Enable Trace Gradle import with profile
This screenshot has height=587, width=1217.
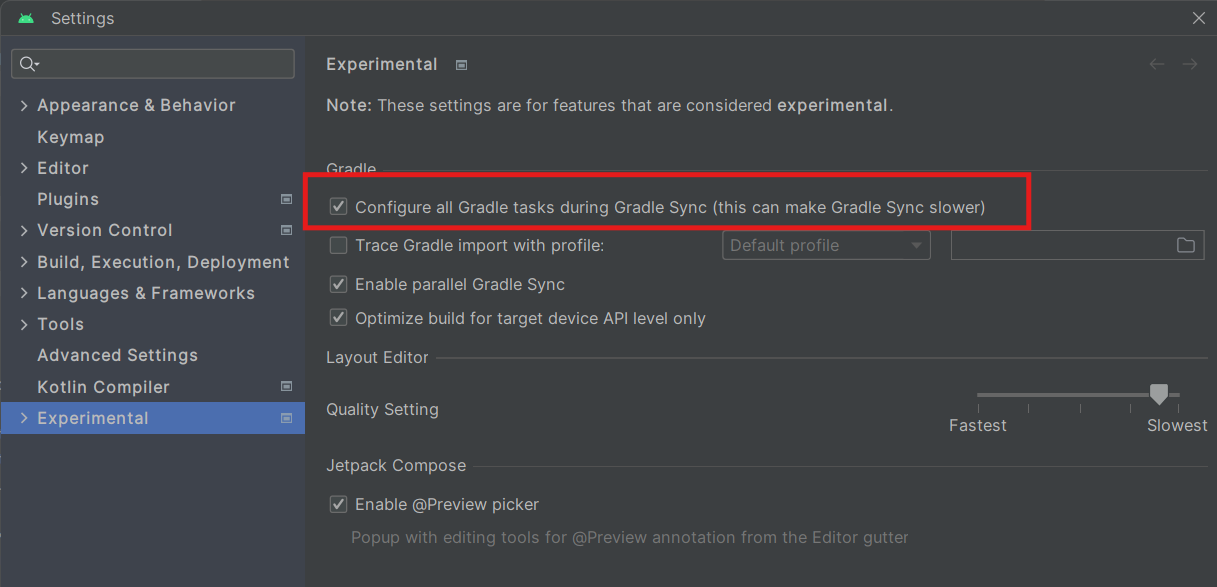(x=338, y=245)
